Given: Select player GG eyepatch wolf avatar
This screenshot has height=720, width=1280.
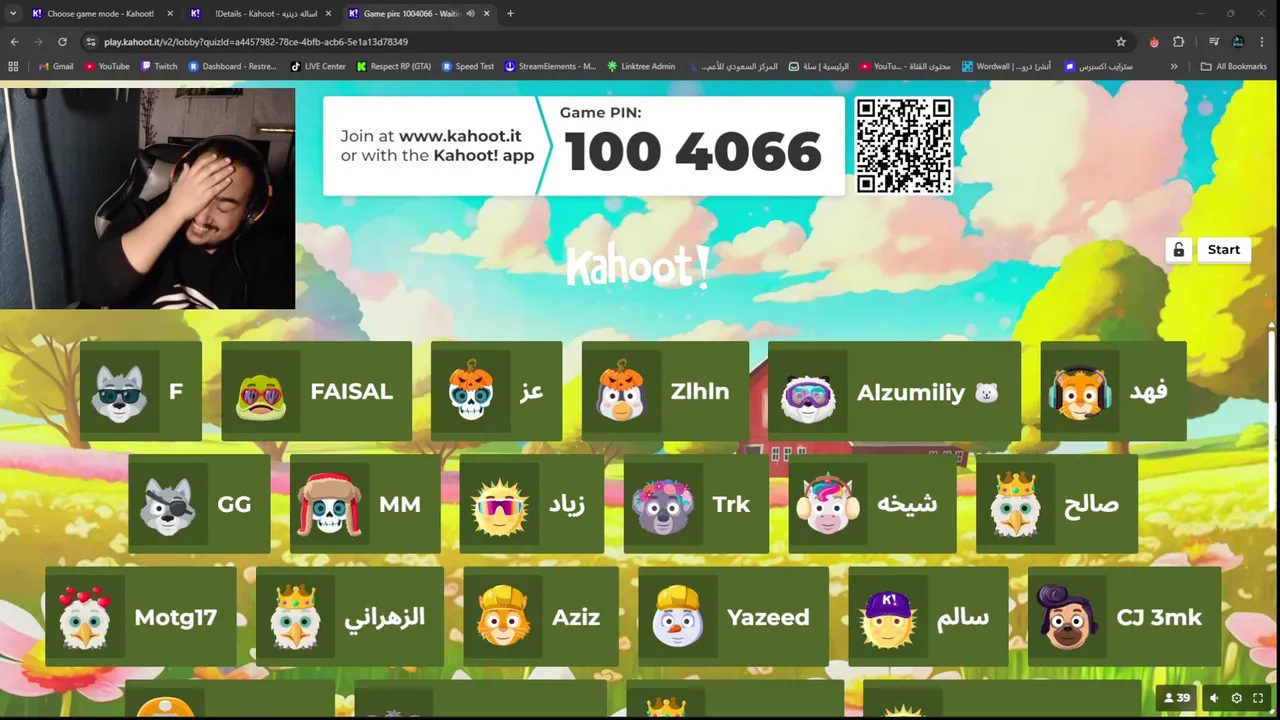Looking at the screenshot, I should click(x=167, y=505).
